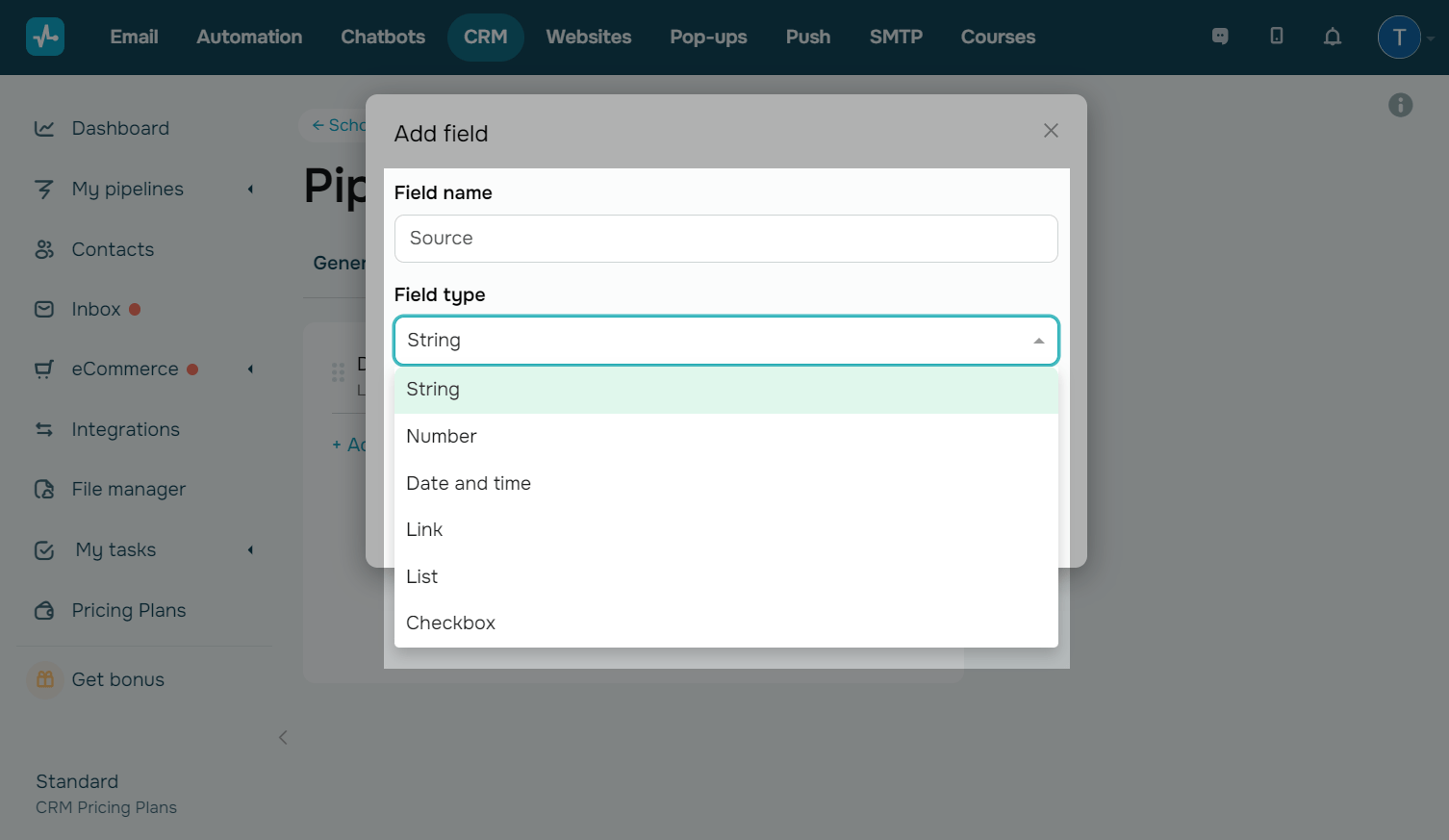Viewport: 1449px width, 840px height.
Task: Close the Add field dialog
Action: click(1051, 131)
